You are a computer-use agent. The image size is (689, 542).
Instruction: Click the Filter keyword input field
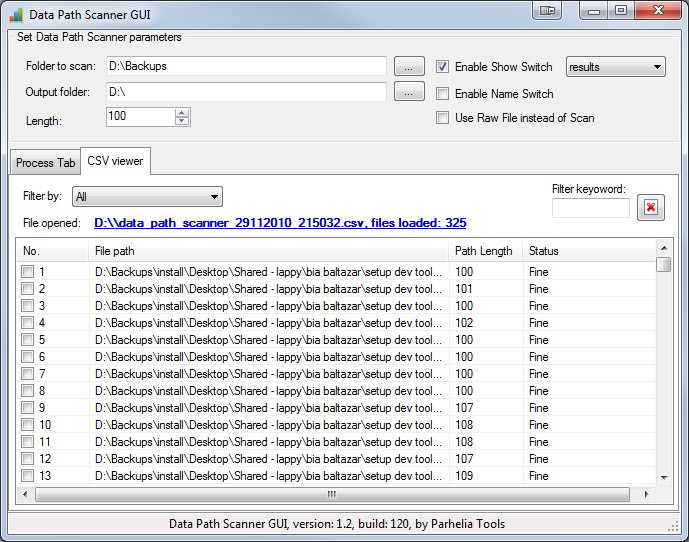tap(590, 208)
